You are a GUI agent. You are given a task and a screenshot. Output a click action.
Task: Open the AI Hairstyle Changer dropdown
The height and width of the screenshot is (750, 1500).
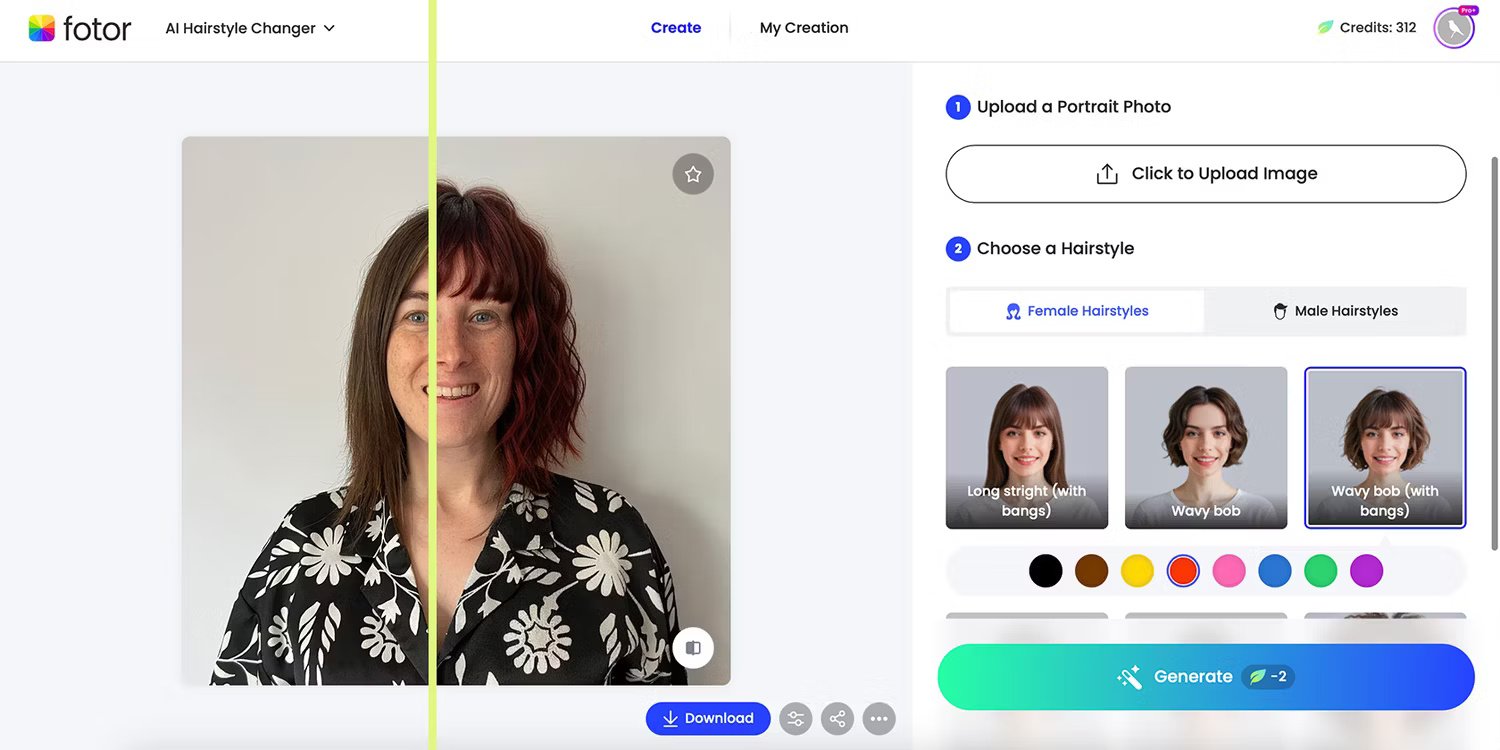[x=249, y=28]
